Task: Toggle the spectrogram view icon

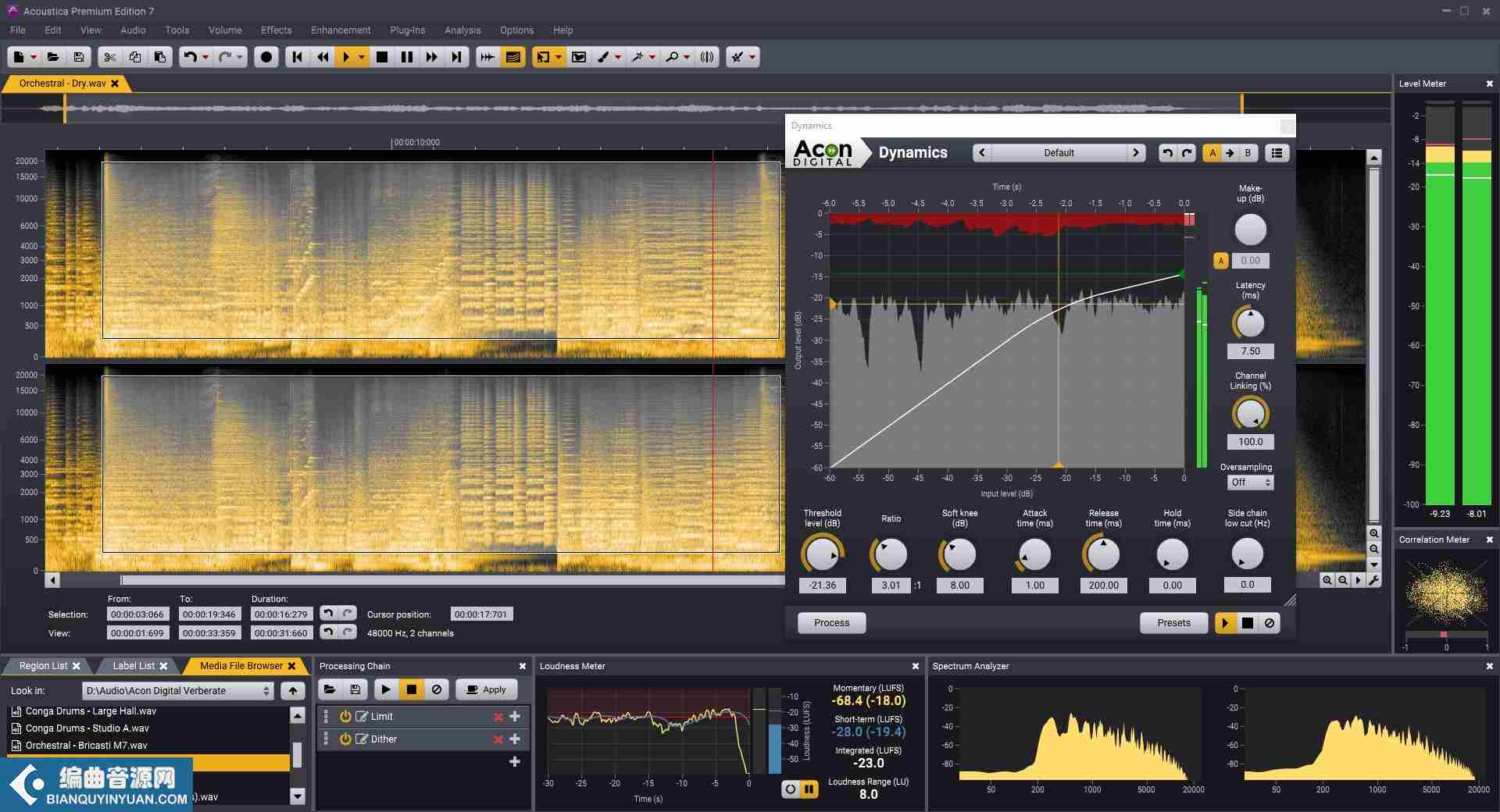Action: 512,57
